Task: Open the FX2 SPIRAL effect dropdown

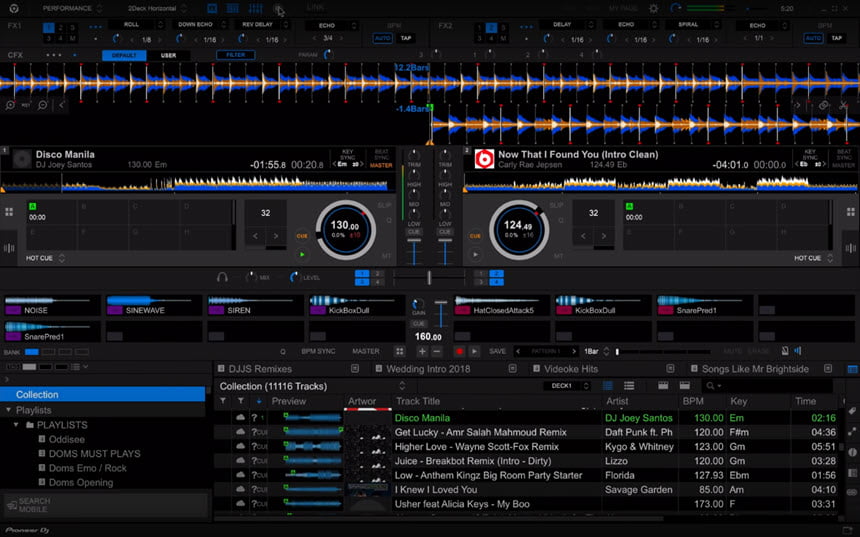Action: (693, 25)
